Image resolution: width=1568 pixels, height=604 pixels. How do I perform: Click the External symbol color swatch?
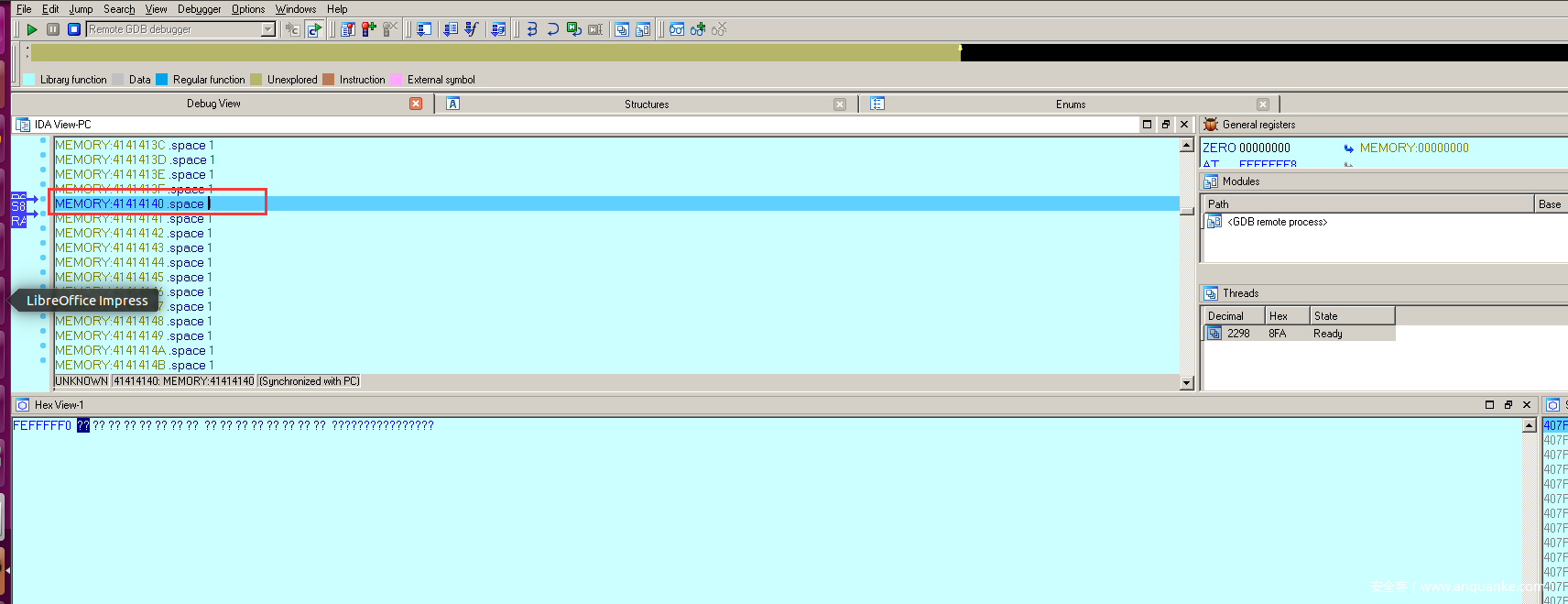[397, 80]
